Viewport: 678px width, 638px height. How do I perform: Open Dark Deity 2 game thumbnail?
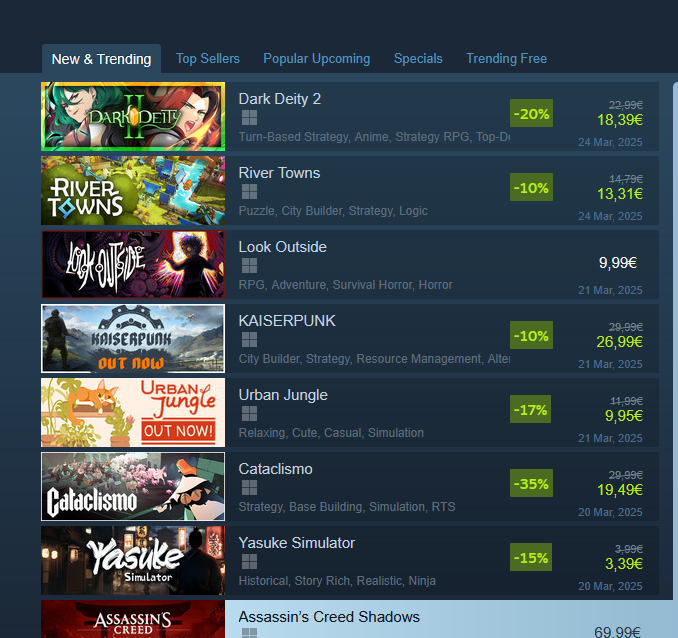pos(133,116)
